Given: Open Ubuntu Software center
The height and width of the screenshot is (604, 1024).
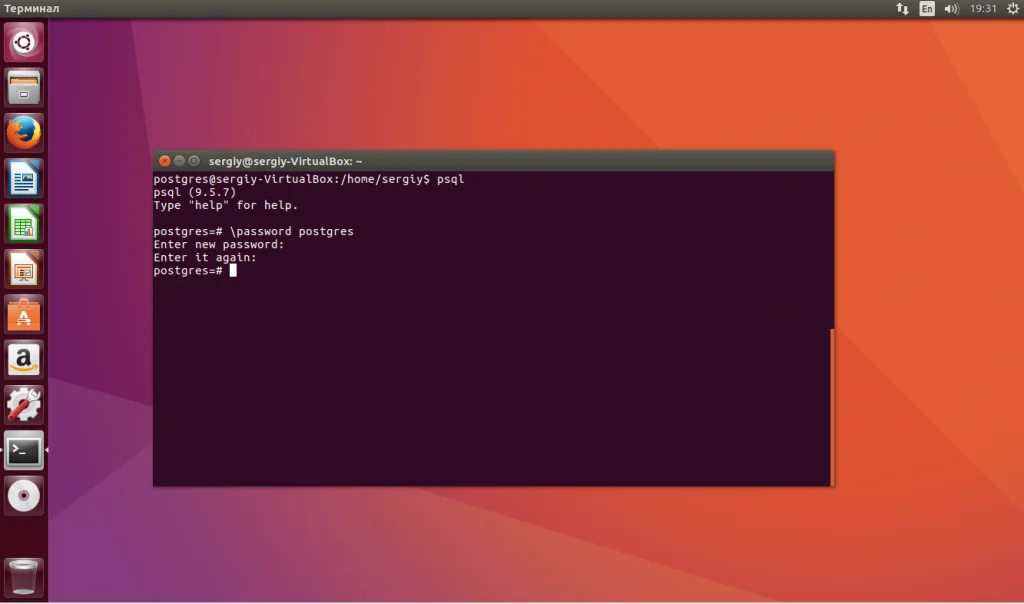Looking at the screenshot, I should coord(24,315).
